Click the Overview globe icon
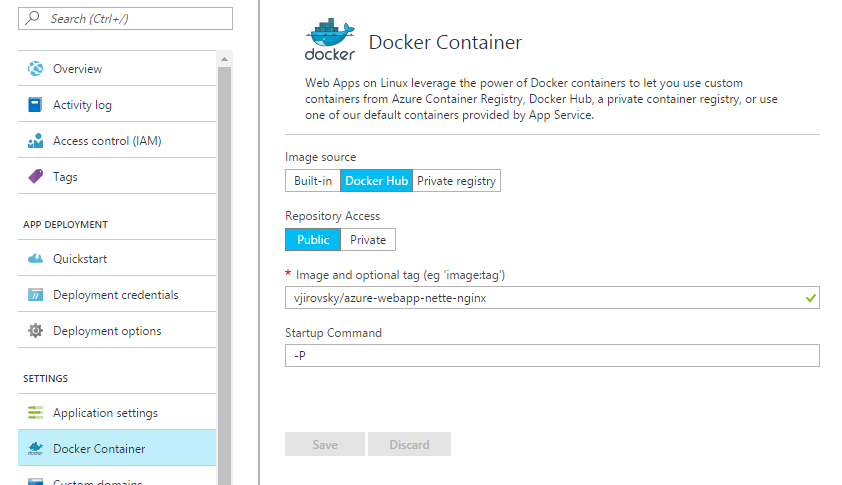This screenshot has height=485, width=842. click(35, 69)
